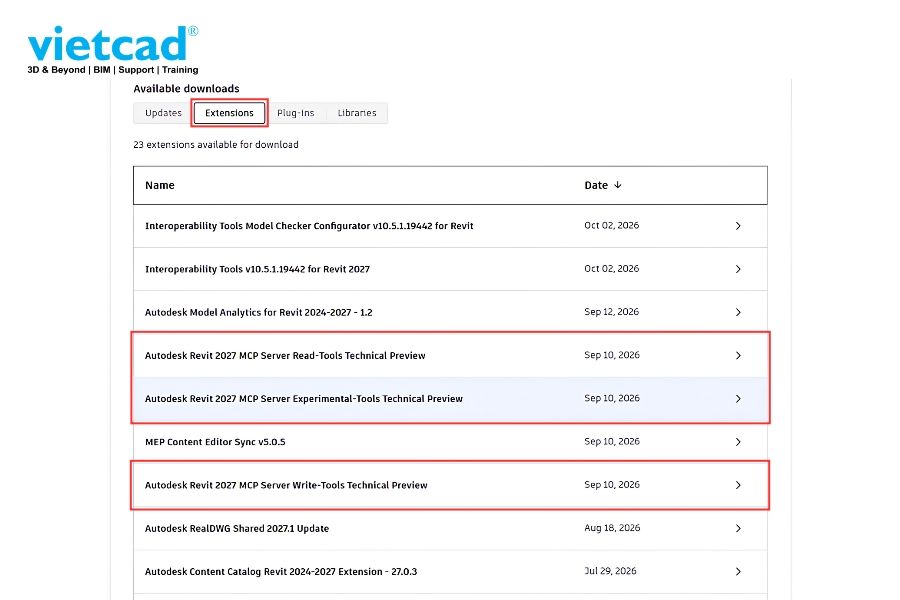Expand MCP Server Read-Tools row chevron
The height and width of the screenshot is (600, 900).
(738, 355)
